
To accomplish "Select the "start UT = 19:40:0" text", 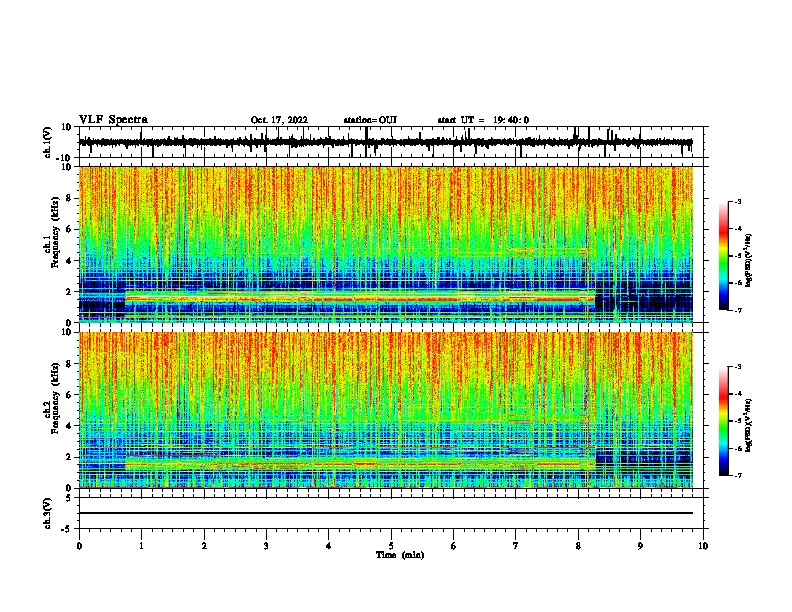I will (483, 120).
